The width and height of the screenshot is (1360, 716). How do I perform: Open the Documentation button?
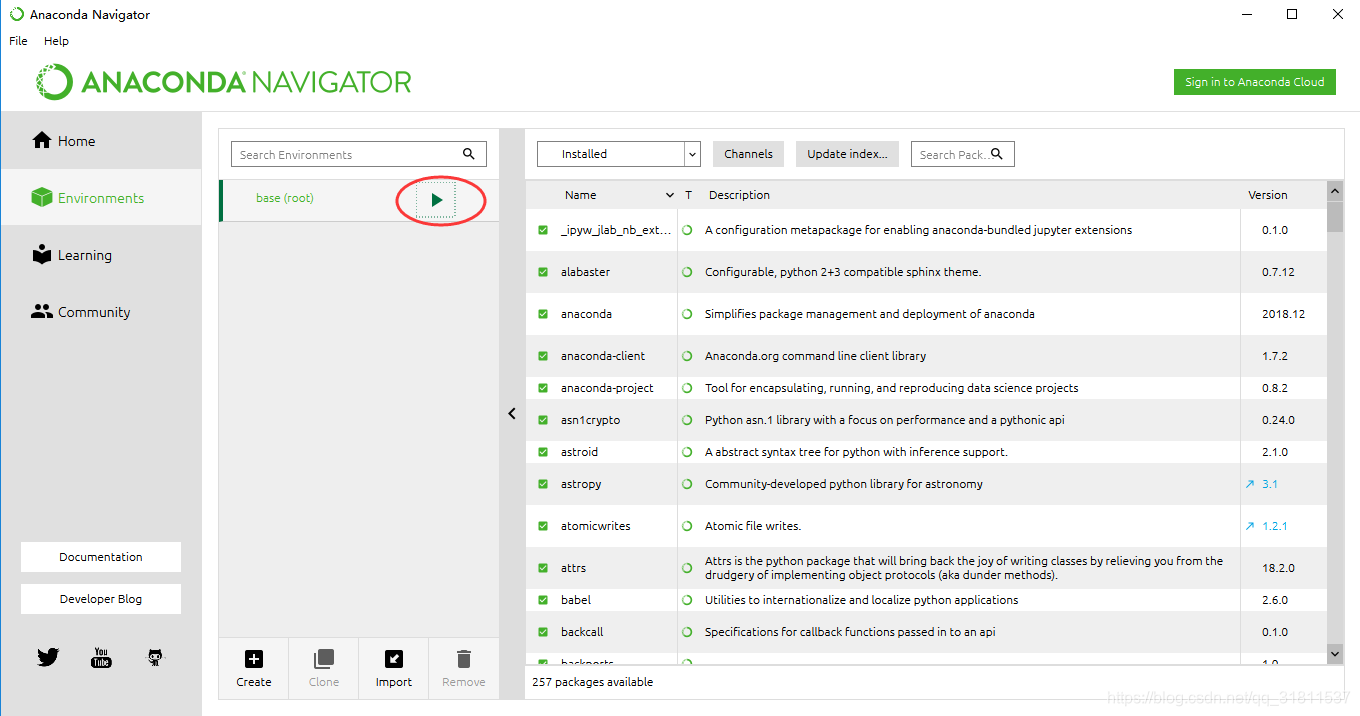pyautogui.click(x=101, y=557)
